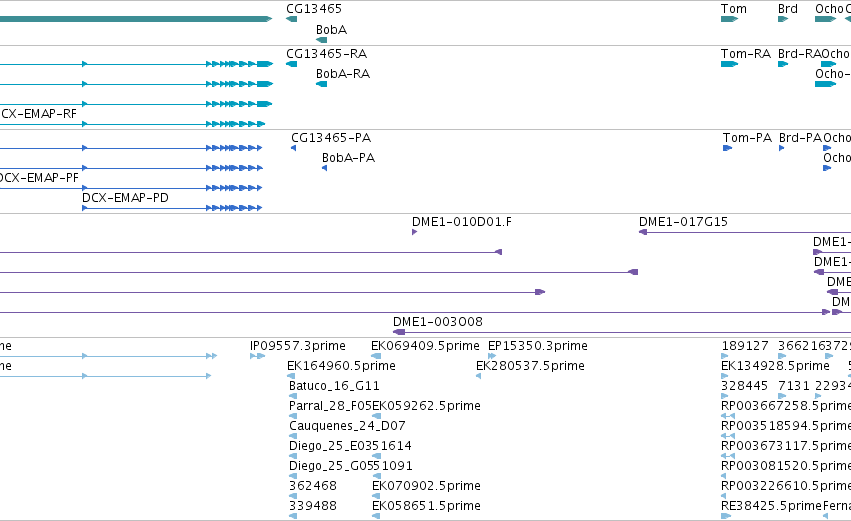Screen dimensions: 851x521
Task: Click the EK058651.5prime label
Action: pos(427,506)
